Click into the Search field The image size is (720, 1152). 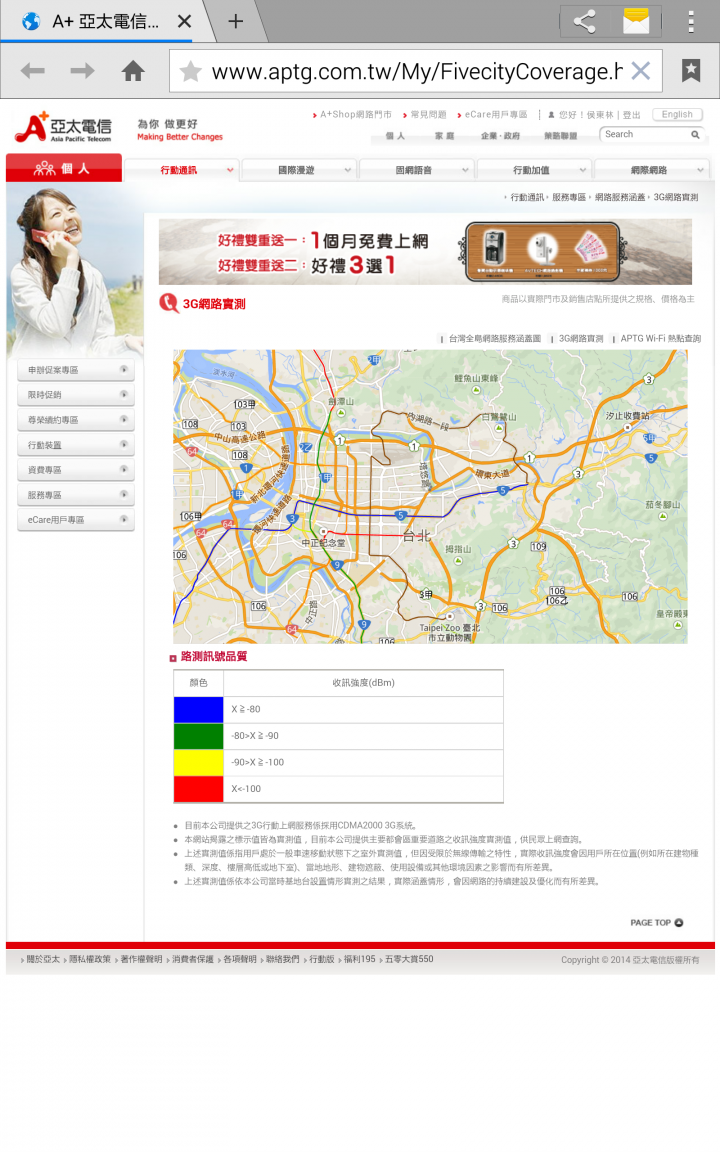tap(643, 134)
